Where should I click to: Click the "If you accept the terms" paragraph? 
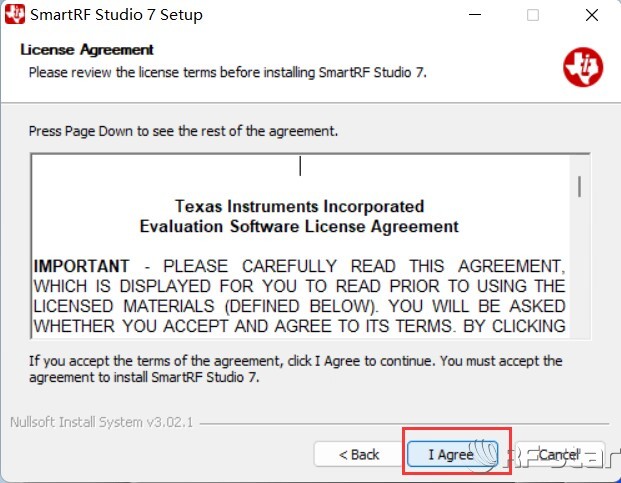pos(295,368)
